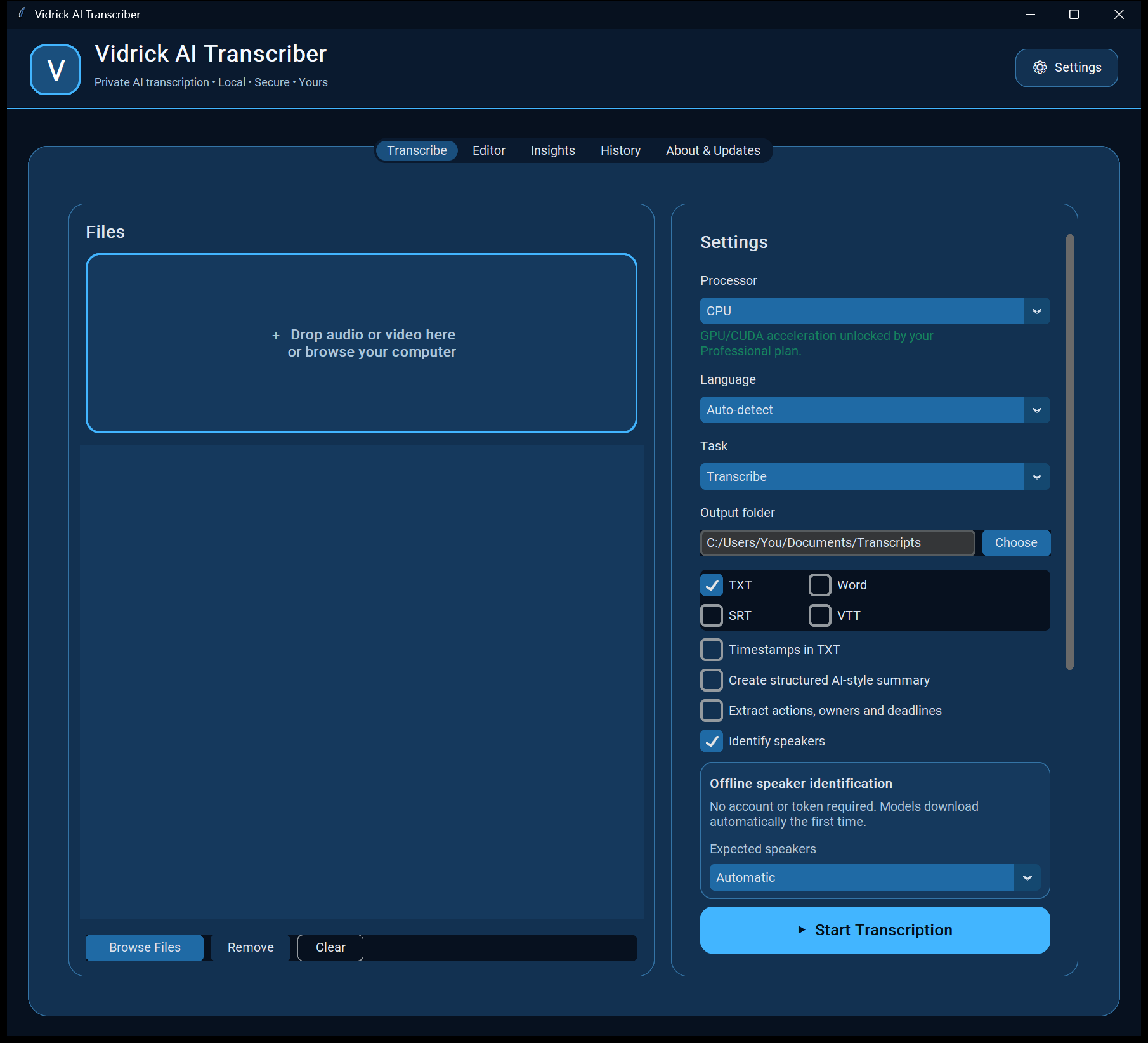Open the Language dropdown
The width and height of the screenshot is (1148, 1043).
[x=875, y=410]
